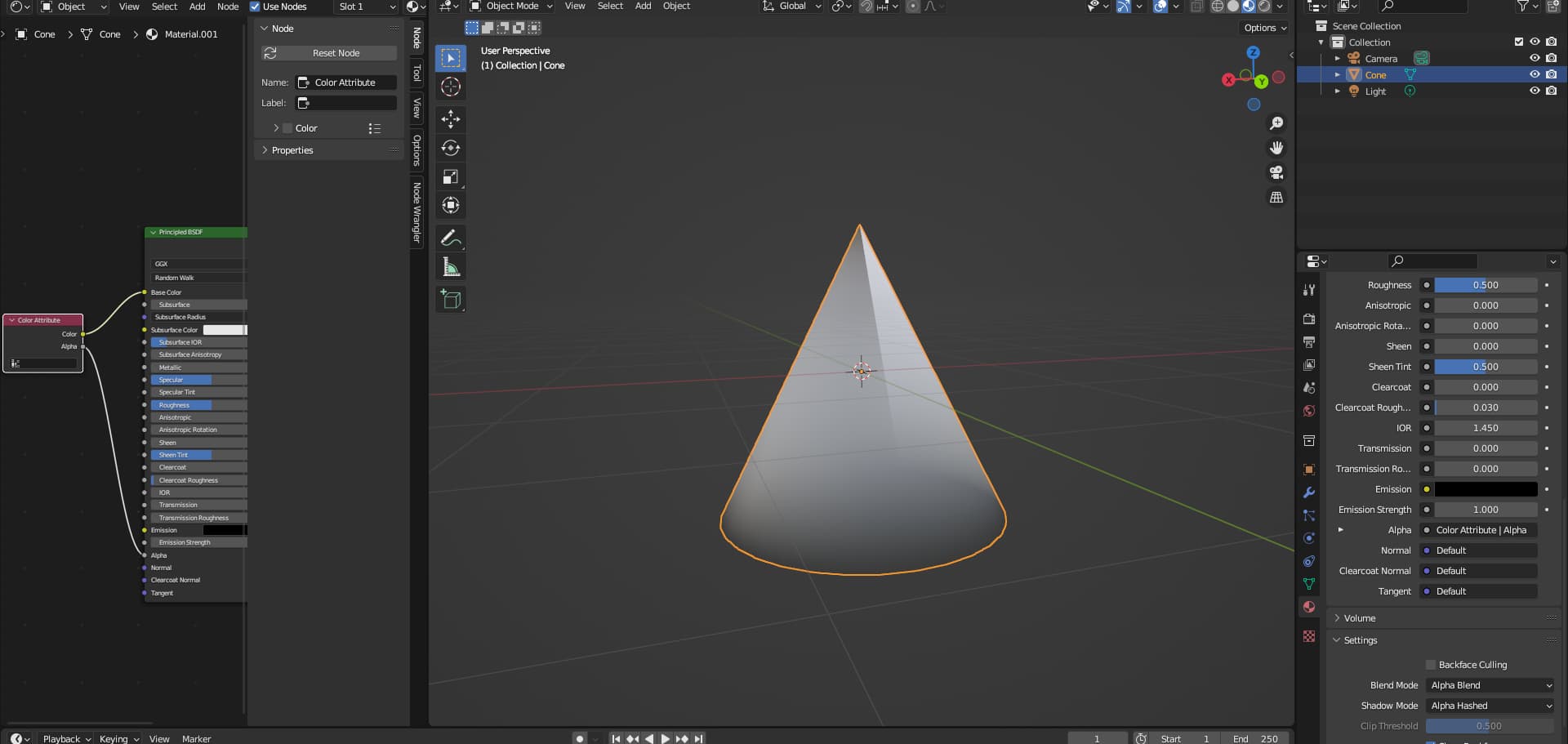Image resolution: width=1568 pixels, height=744 pixels.
Task: Open the Material Properties tab (sphere icon)
Action: click(1309, 607)
